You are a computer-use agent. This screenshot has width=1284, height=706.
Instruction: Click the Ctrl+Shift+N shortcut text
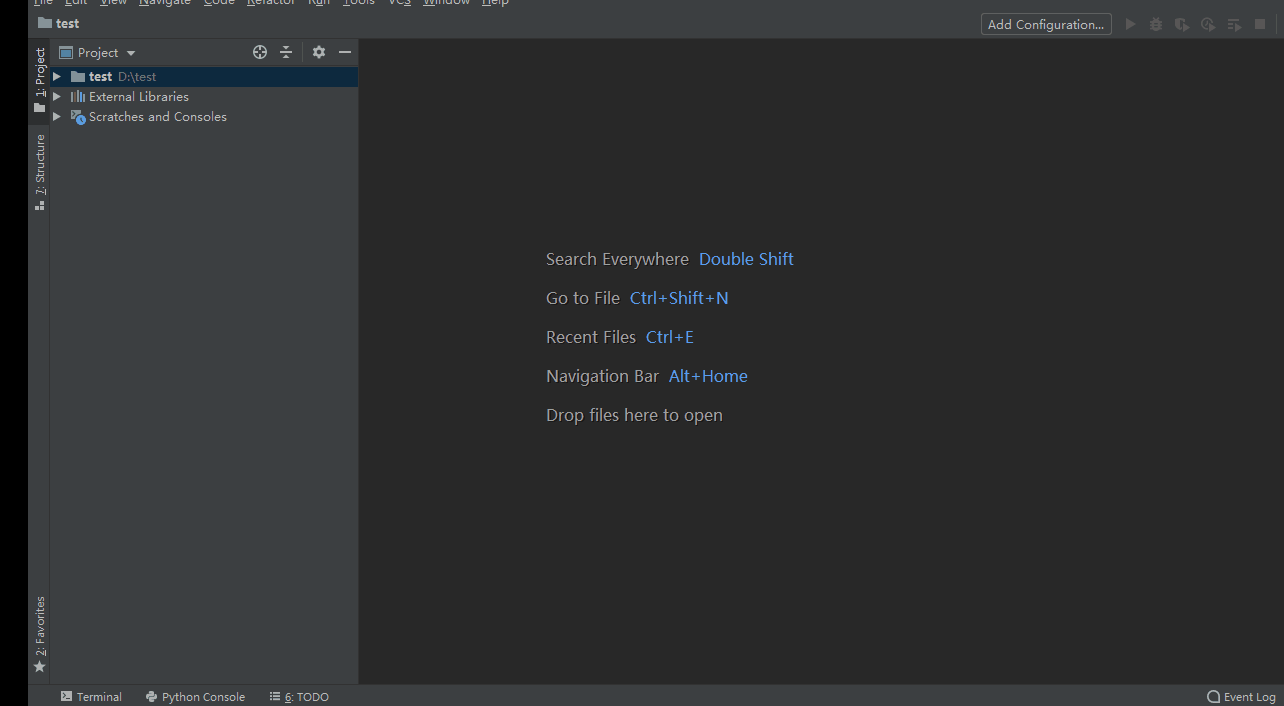[679, 298]
